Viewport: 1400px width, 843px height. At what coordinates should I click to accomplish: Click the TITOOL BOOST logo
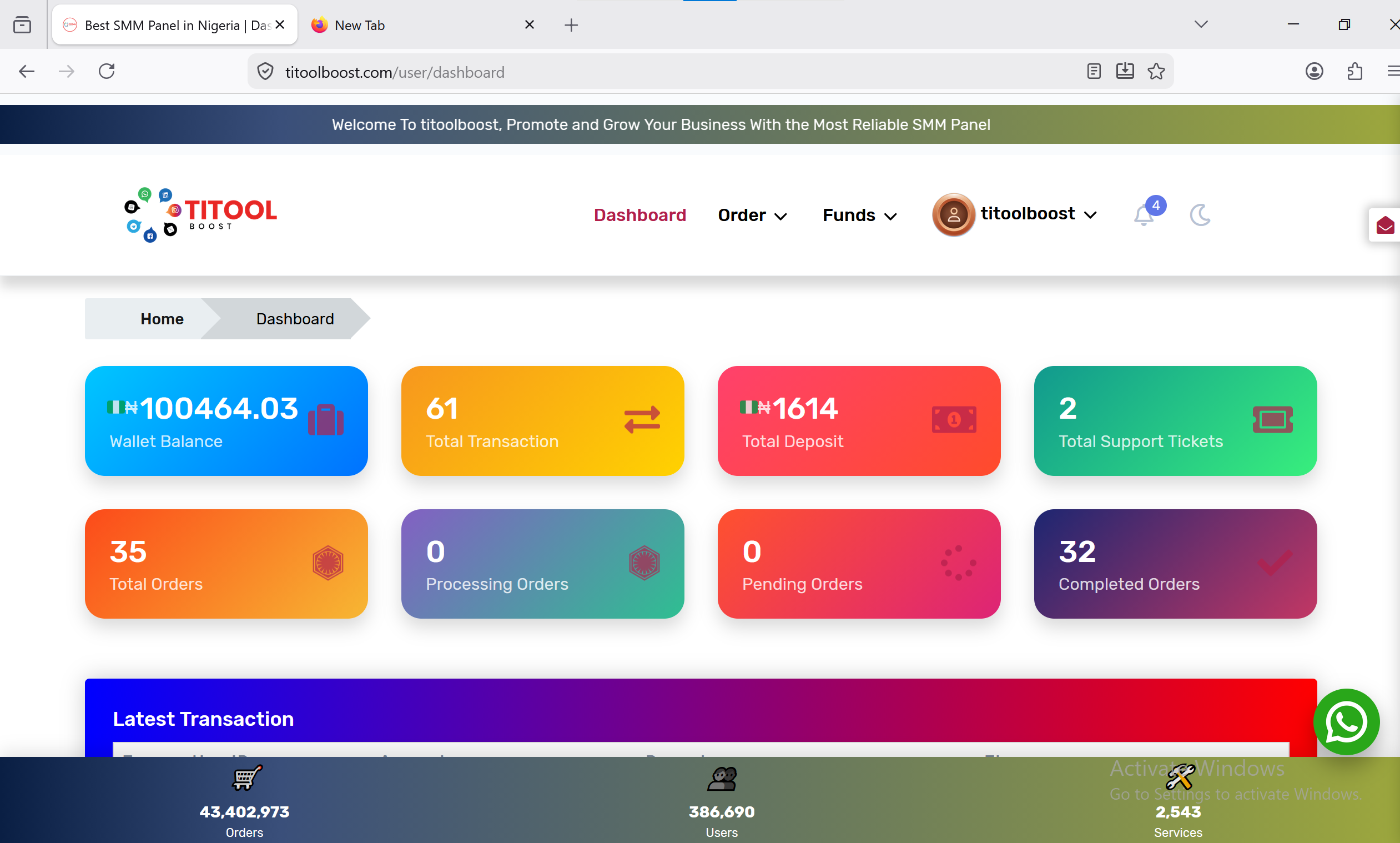pyautogui.click(x=200, y=215)
